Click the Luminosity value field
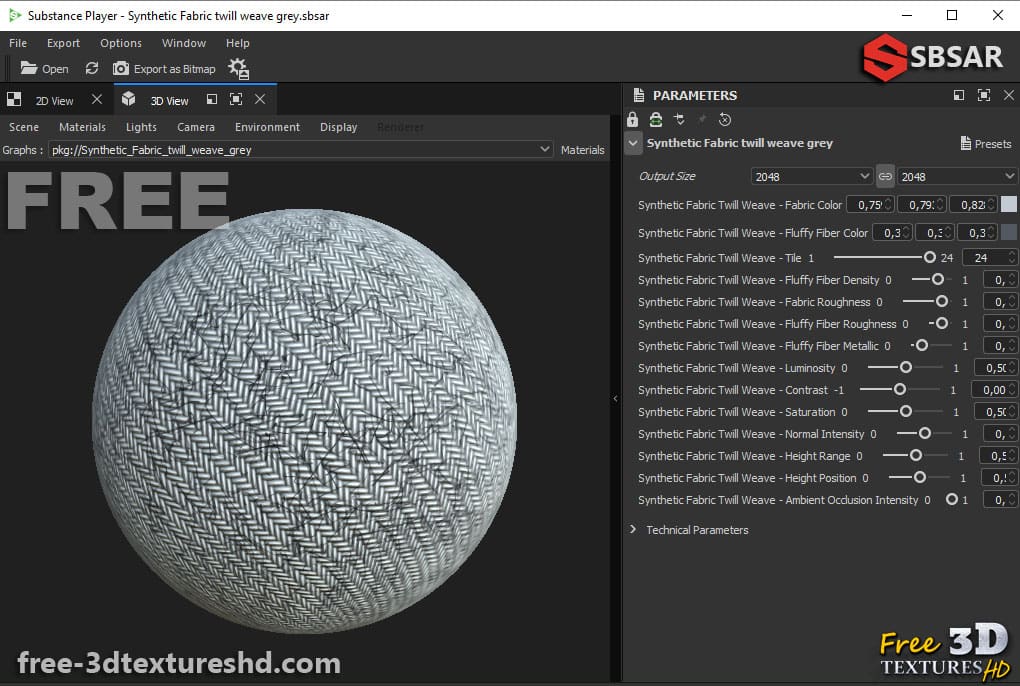Screen dimensions: 1020x686 996,367
